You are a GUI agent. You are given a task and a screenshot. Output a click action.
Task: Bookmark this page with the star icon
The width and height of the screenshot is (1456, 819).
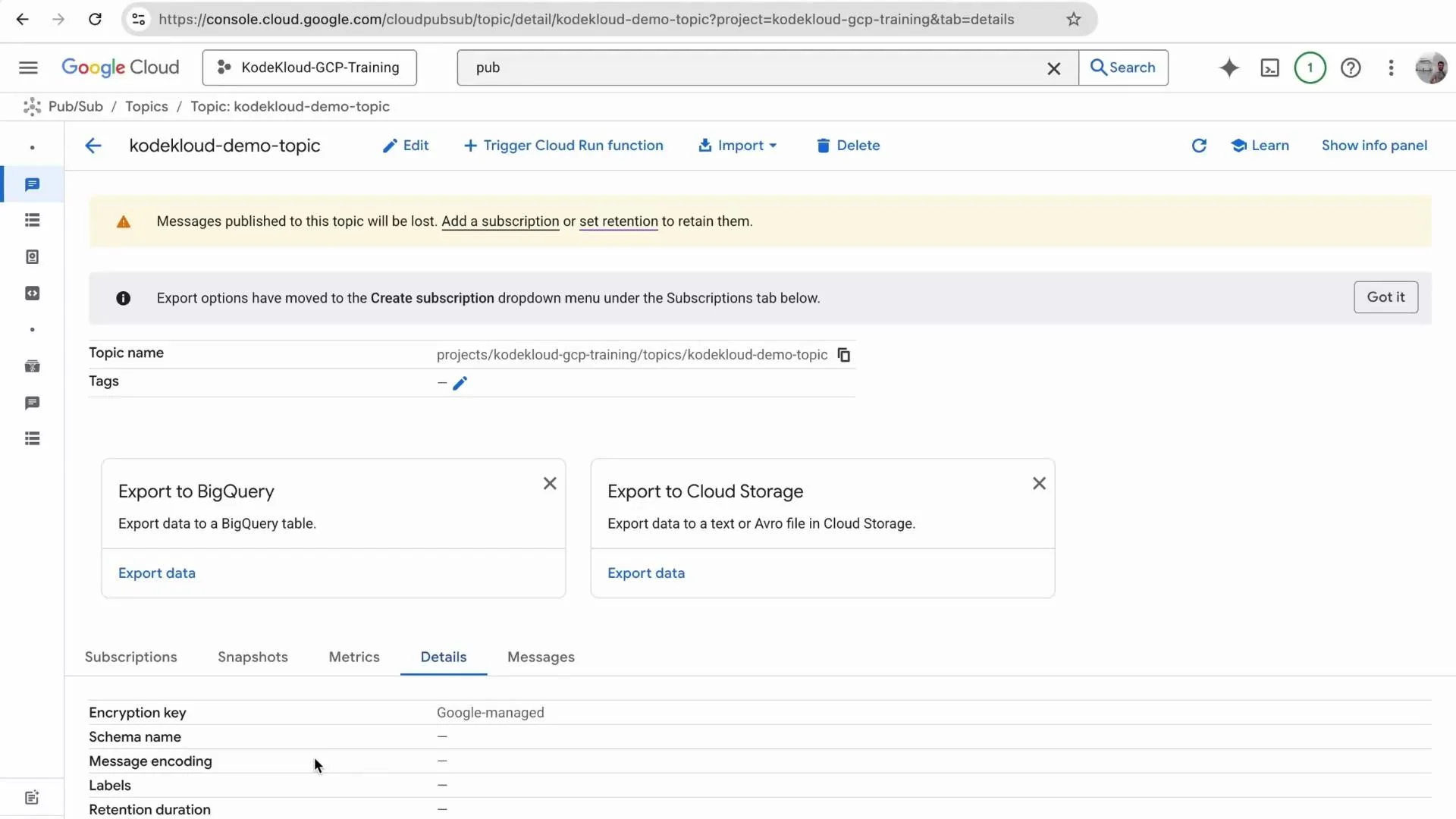[1073, 20]
